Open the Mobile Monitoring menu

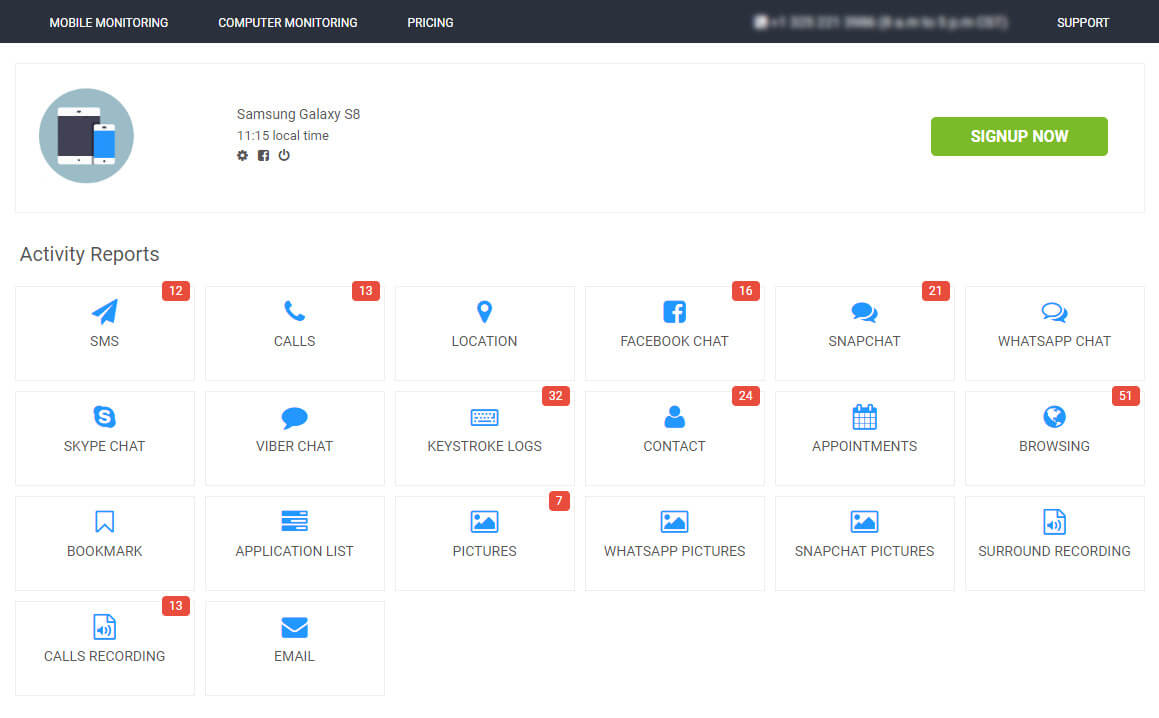tap(109, 22)
